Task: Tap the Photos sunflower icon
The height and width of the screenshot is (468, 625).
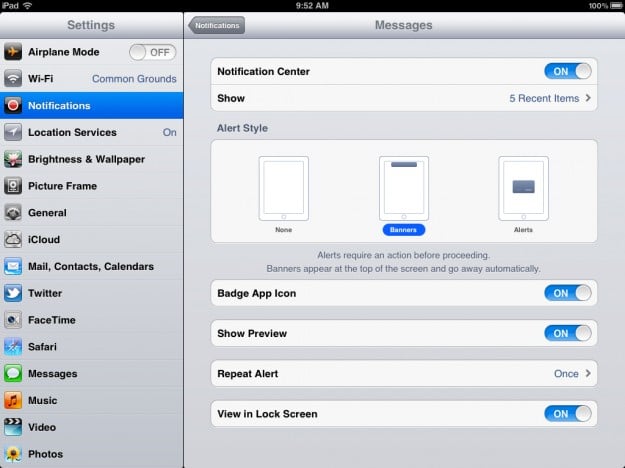Action: pos(13,454)
